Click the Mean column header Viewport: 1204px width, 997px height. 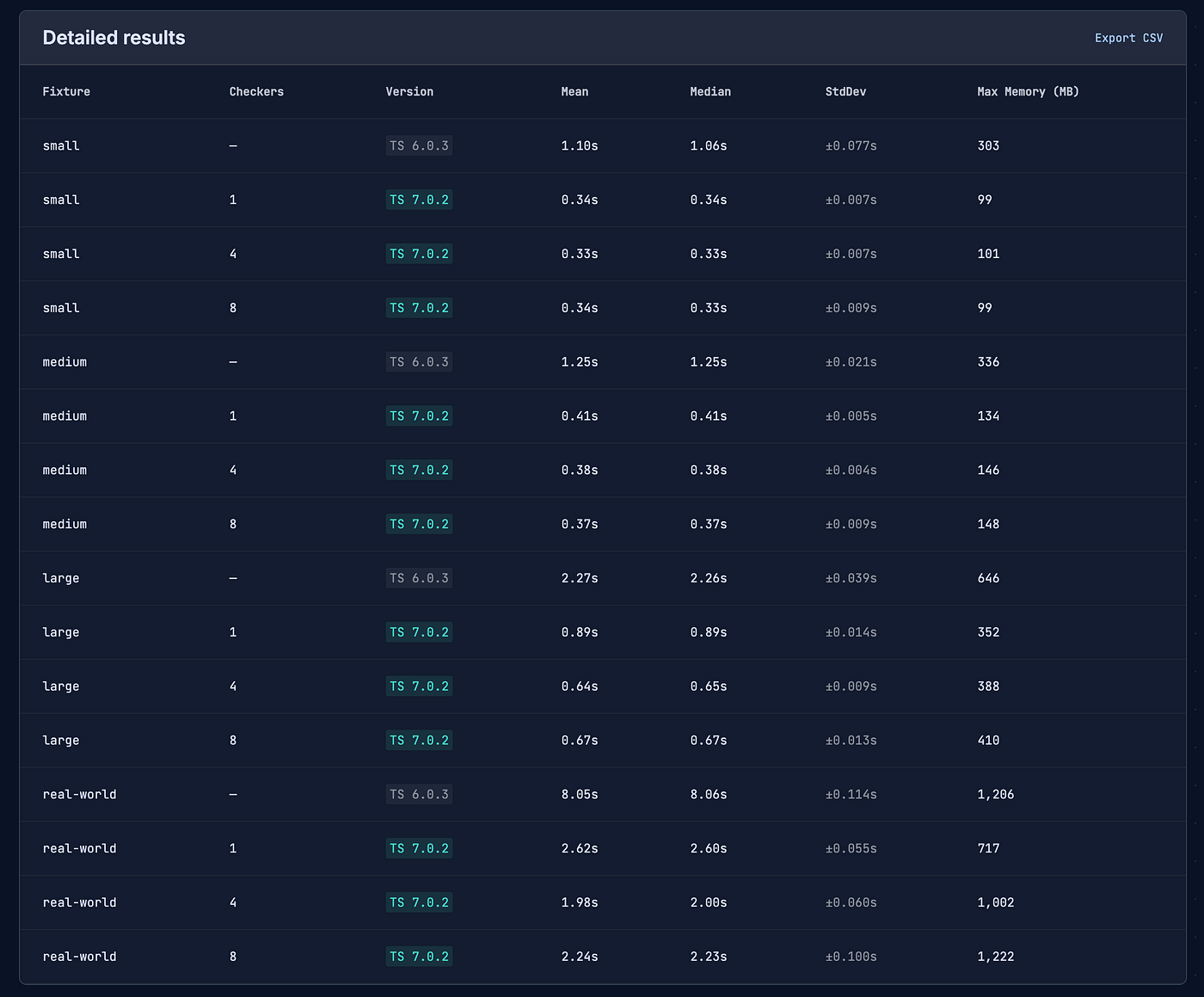(x=574, y=92)
